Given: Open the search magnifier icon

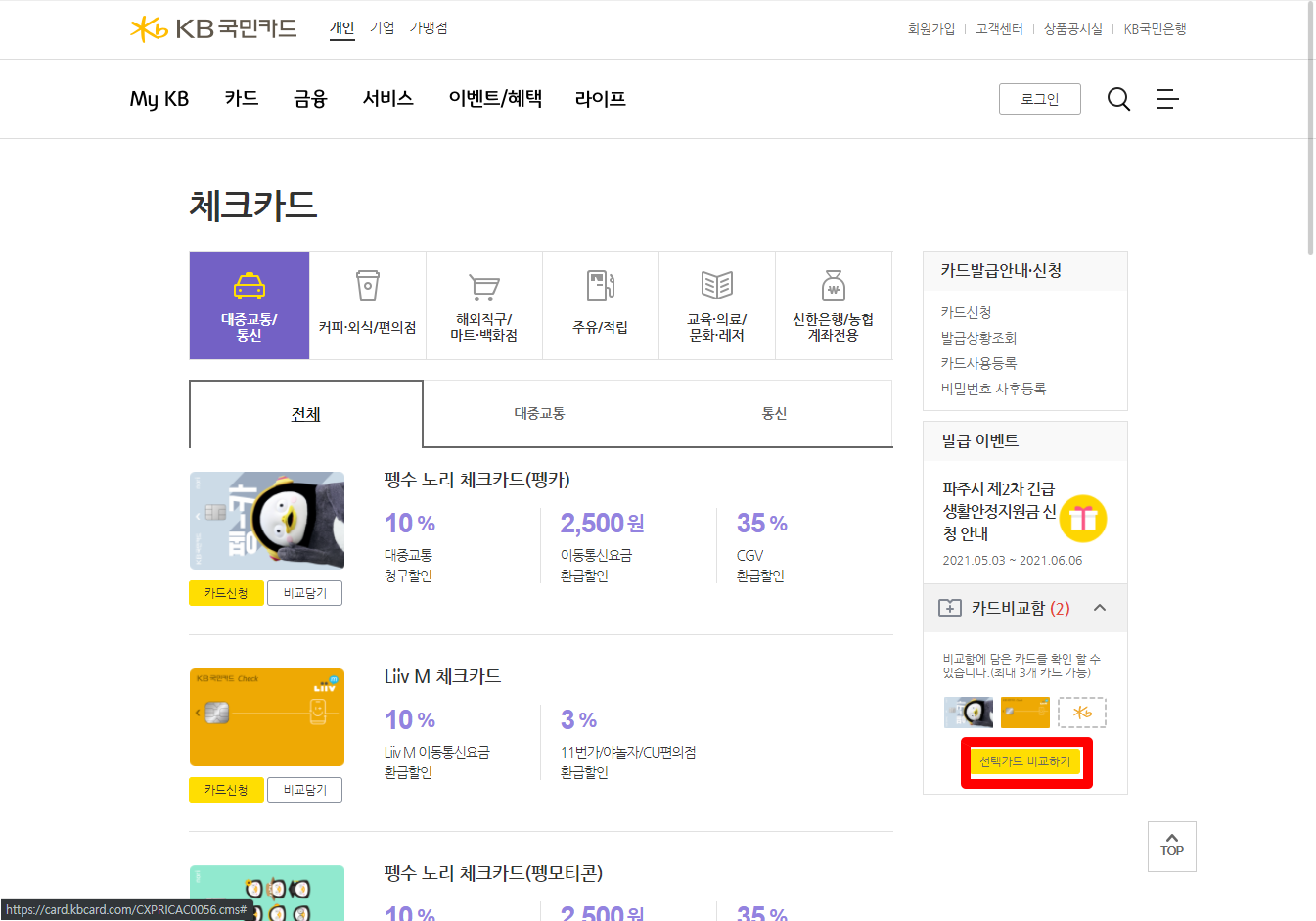Looking at the screenshot, I should pos(1118,99).
